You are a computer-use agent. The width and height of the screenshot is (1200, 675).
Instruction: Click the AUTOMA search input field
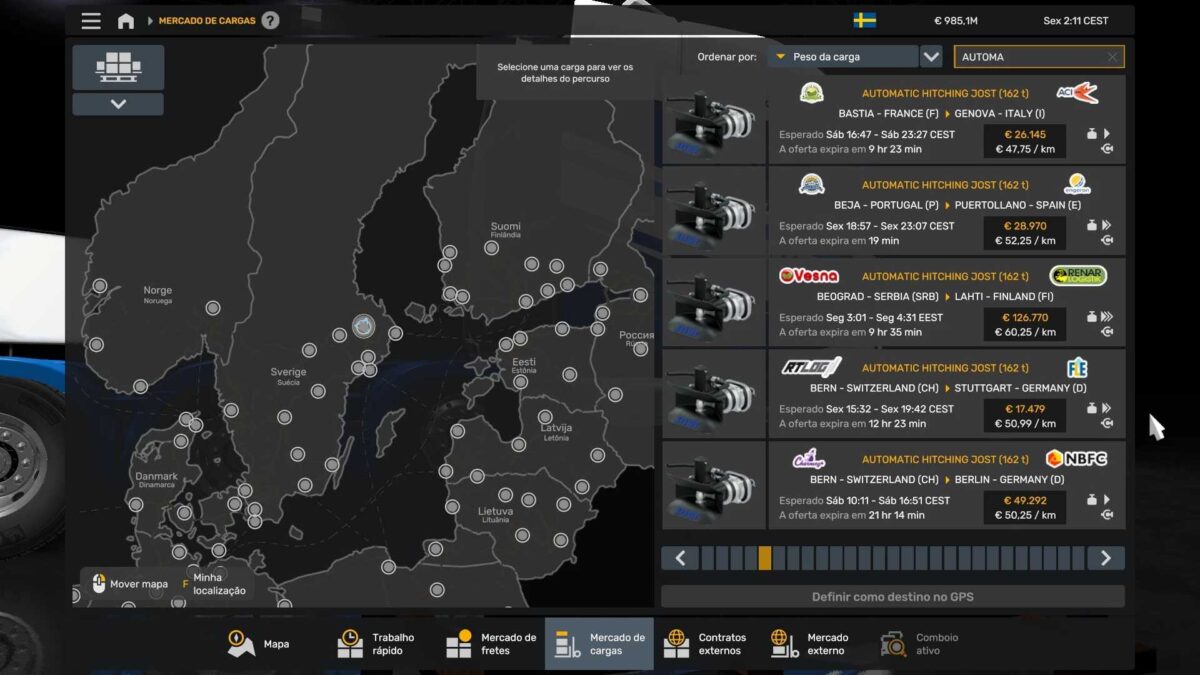point(1028,57)
